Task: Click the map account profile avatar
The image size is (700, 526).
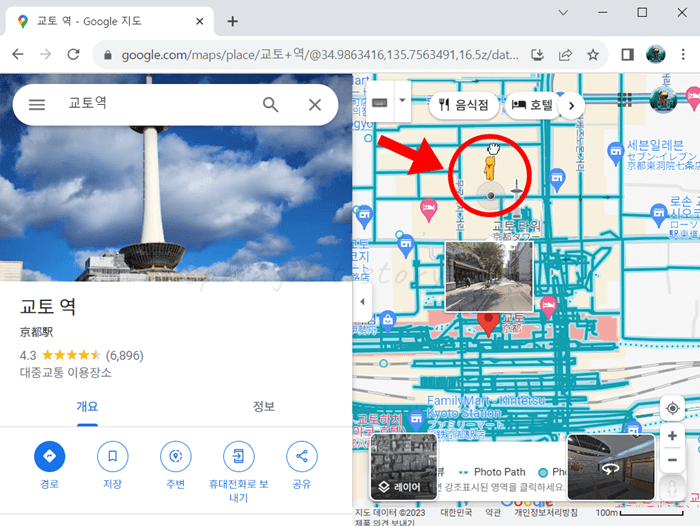Action: click(663, 100)
